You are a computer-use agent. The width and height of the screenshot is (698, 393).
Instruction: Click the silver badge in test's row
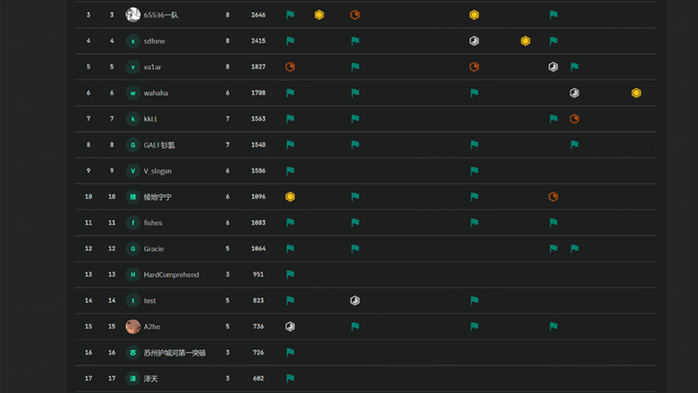355,300
